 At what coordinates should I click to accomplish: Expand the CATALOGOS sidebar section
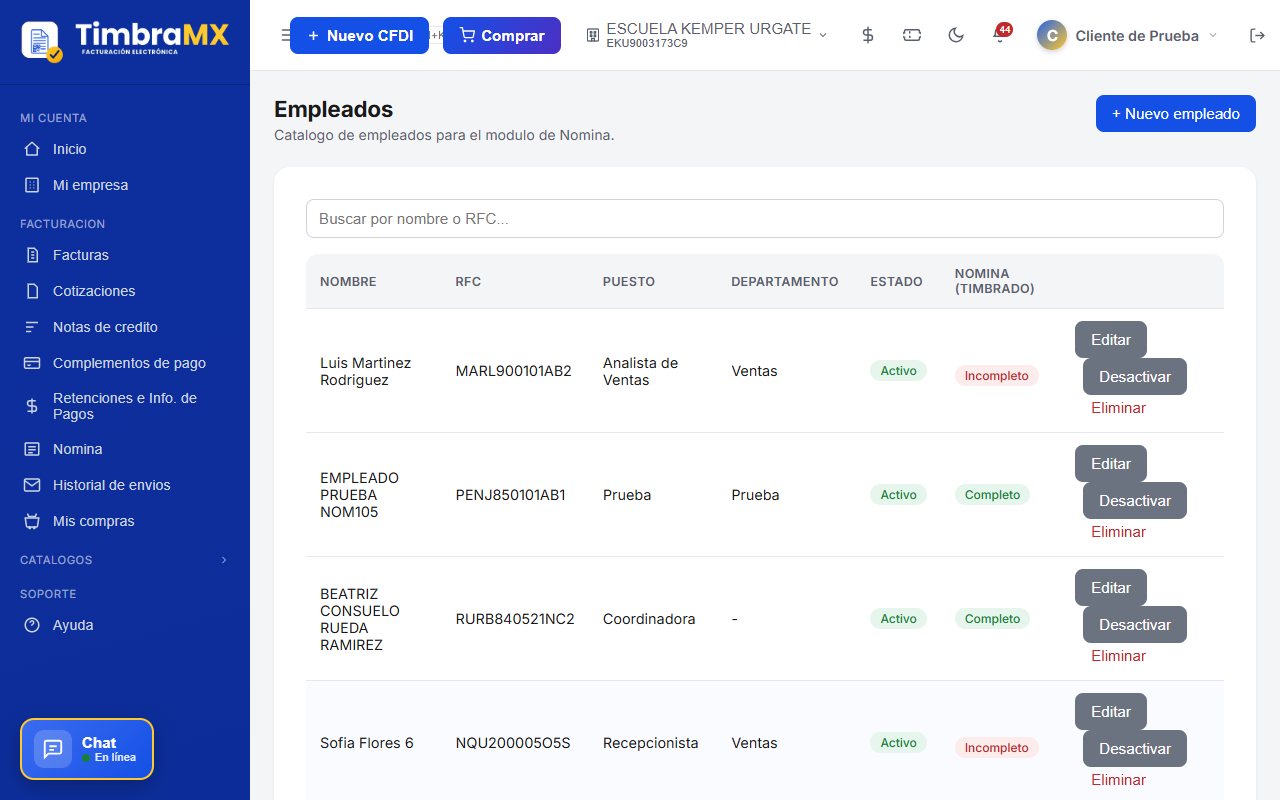click(x=125, y=560)
